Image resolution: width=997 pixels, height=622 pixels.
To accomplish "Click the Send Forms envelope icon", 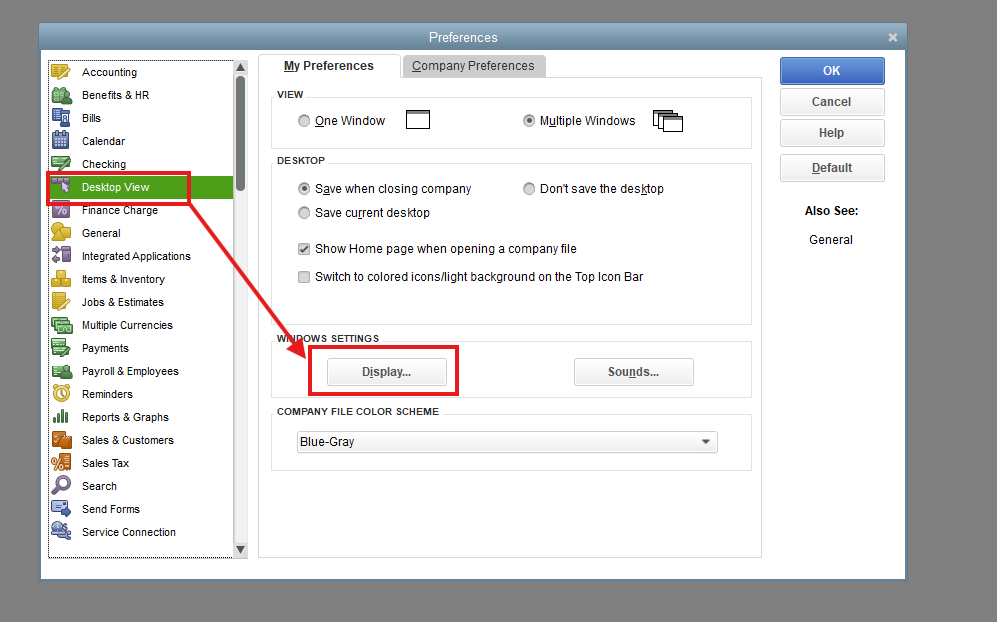I will [x=61, y=508].
